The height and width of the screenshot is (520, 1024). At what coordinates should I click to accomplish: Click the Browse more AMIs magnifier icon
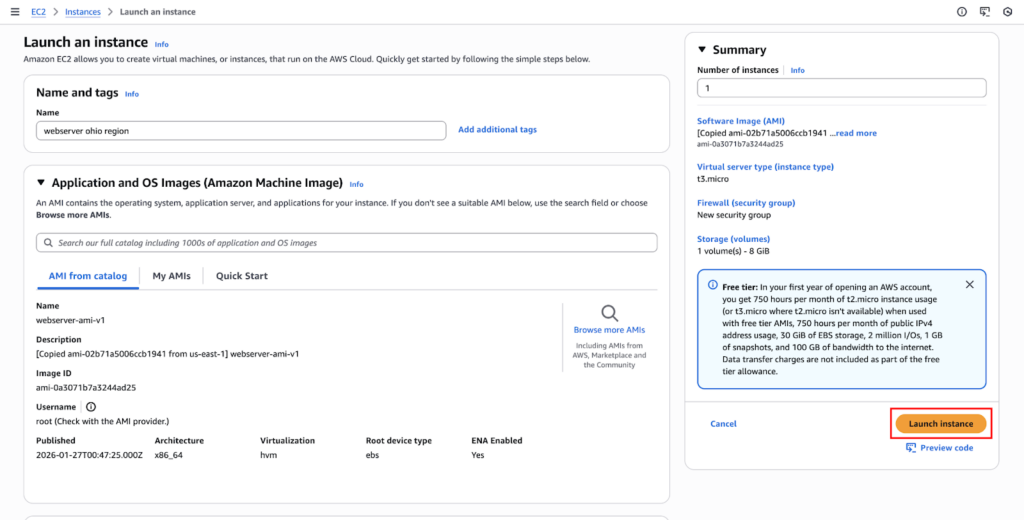tap(609, 313)
